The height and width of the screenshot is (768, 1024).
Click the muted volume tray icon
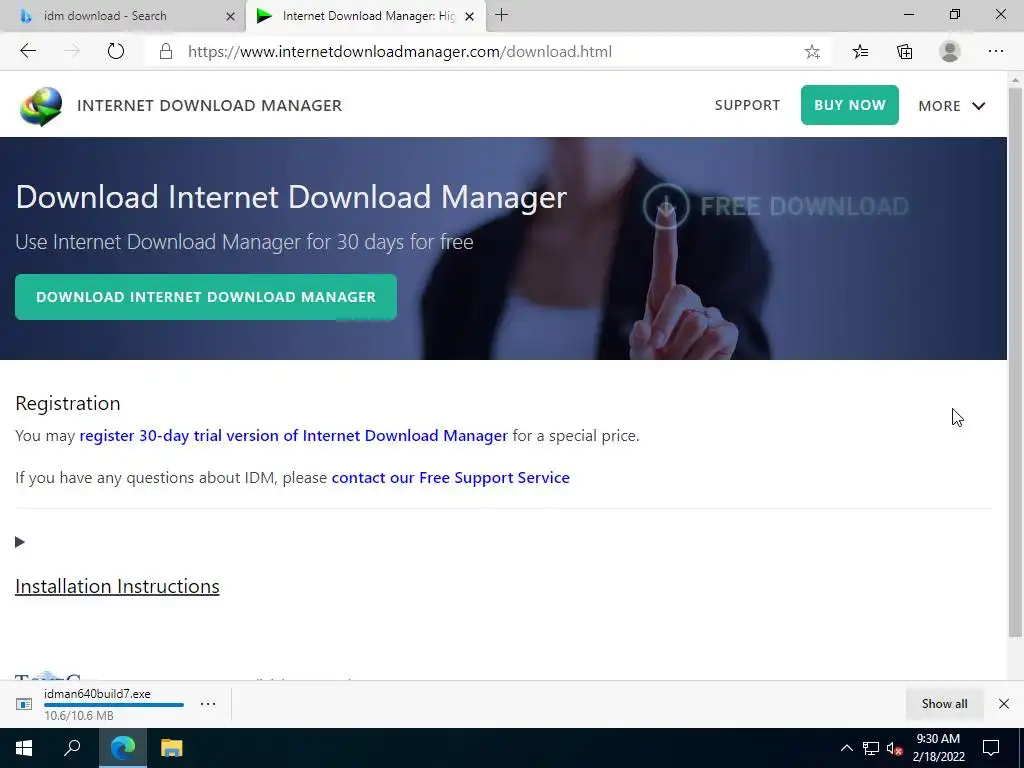click(x=894, y=748)
